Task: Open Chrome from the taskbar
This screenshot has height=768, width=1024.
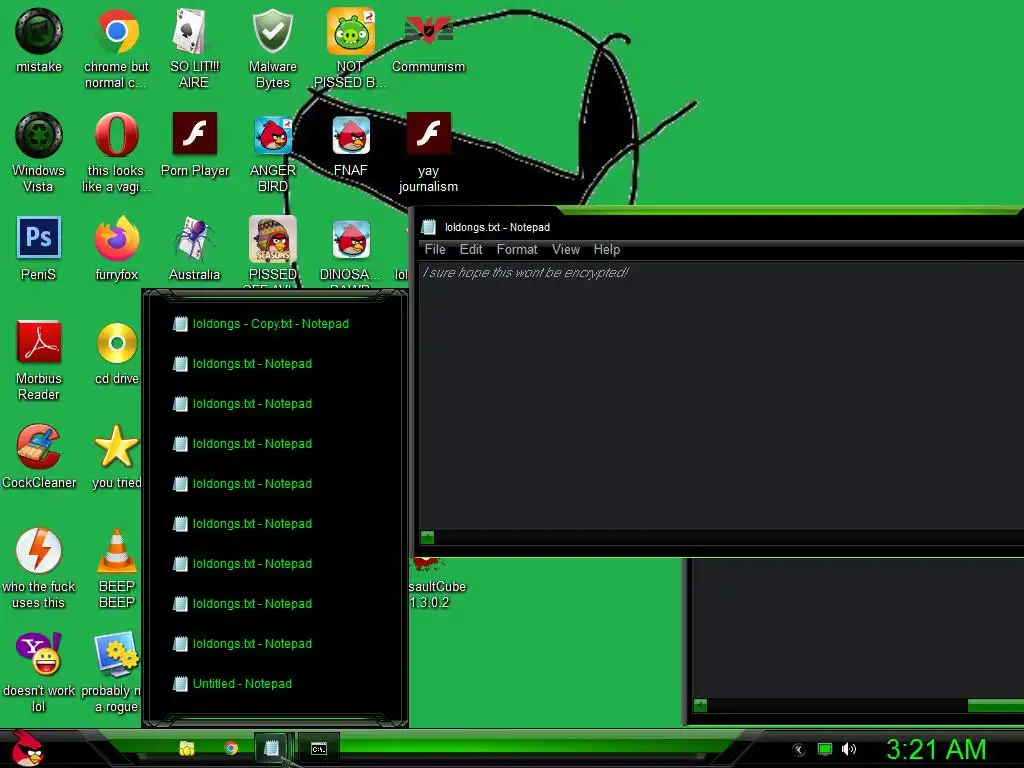Action: 231,748
